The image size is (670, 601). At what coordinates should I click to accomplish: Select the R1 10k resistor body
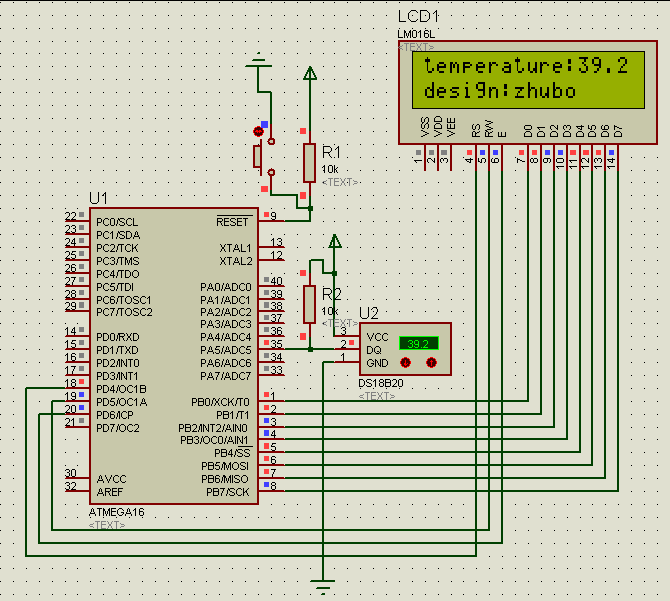(310, 162)
